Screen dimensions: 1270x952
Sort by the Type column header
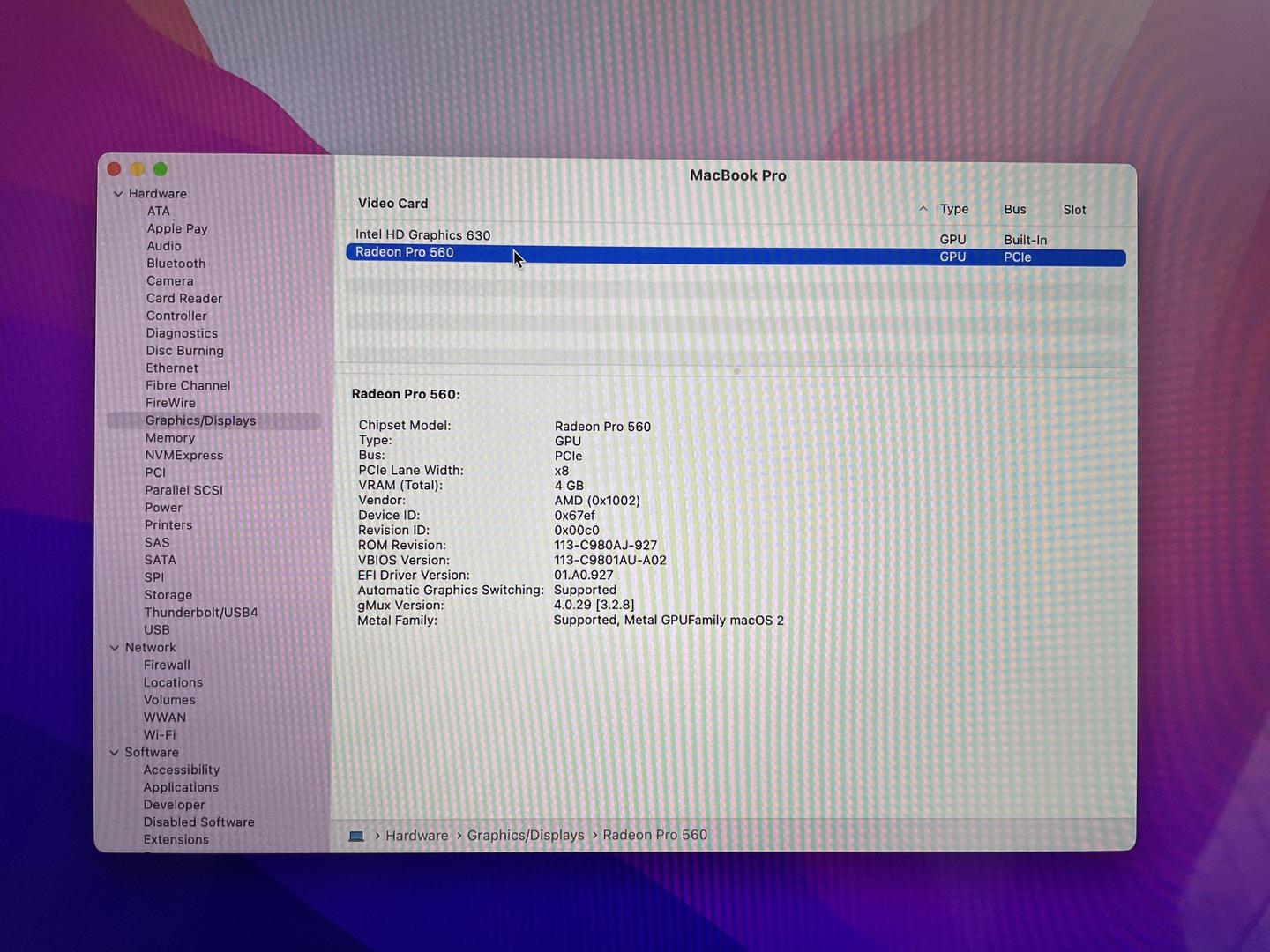pyautogui.click(x=954, y=209)
